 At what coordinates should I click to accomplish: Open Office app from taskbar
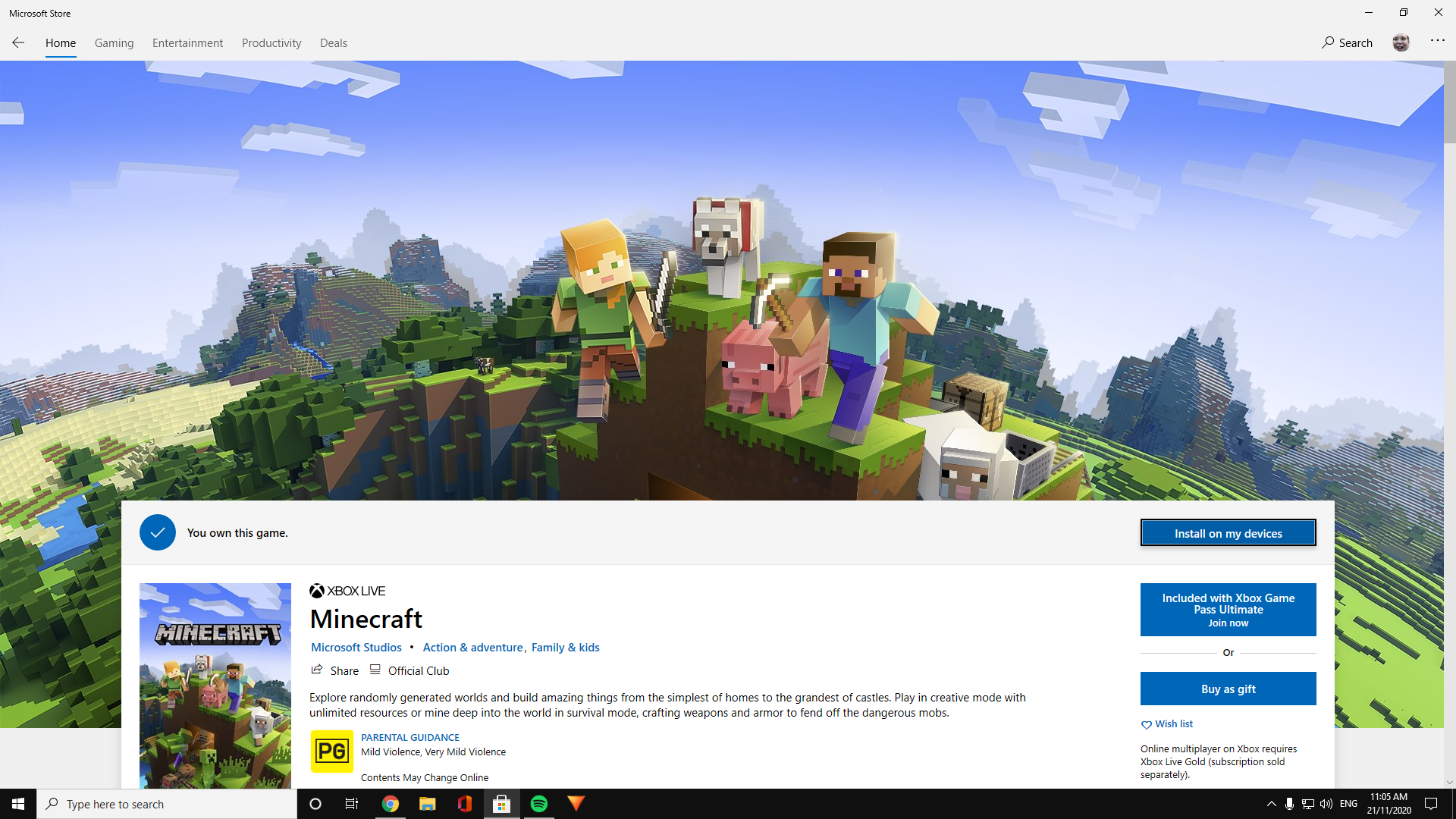[465, 804]
